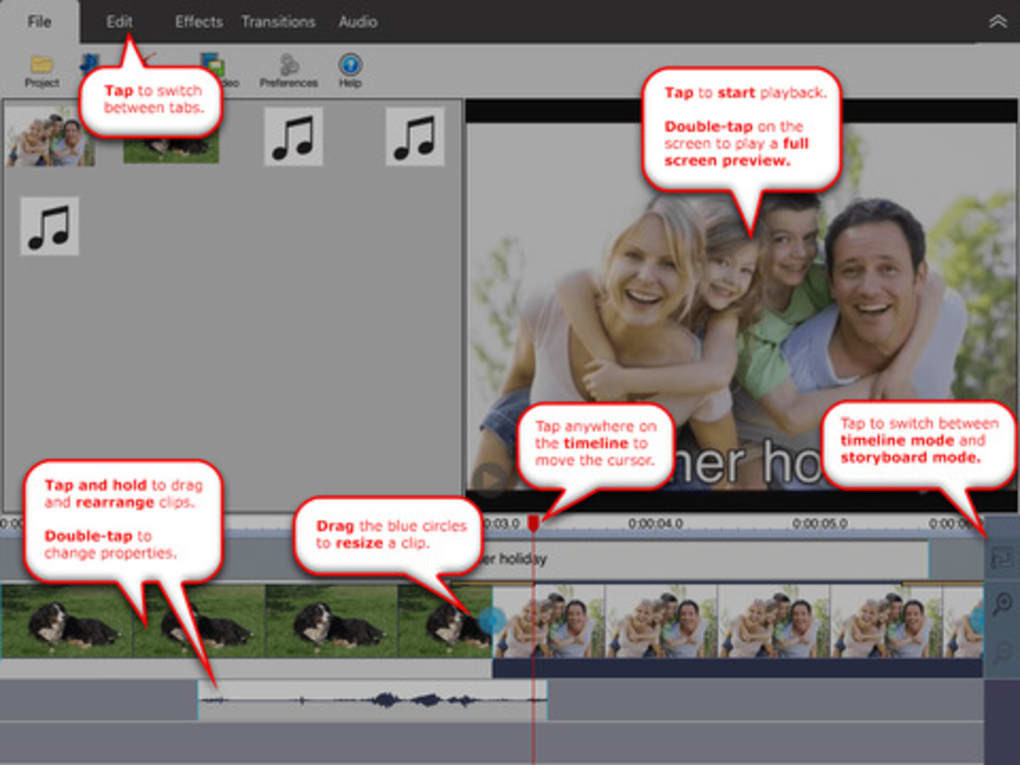
Task: Select the dog video clip on the timeline
Action: [246, 621]
